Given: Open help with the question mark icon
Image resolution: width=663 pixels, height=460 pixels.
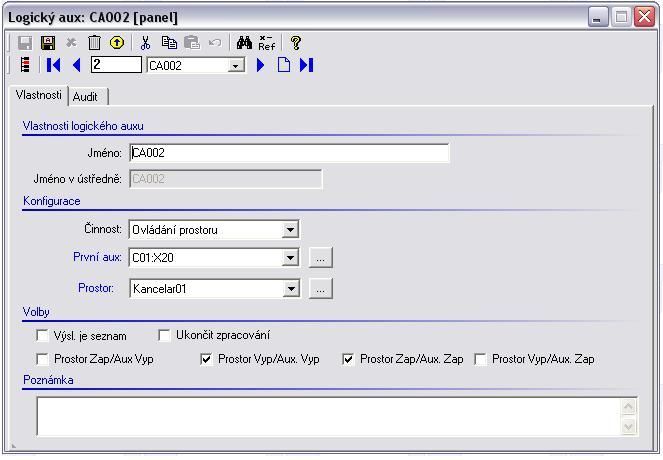Looking at the screenshot, I should (x=296, y=43).
